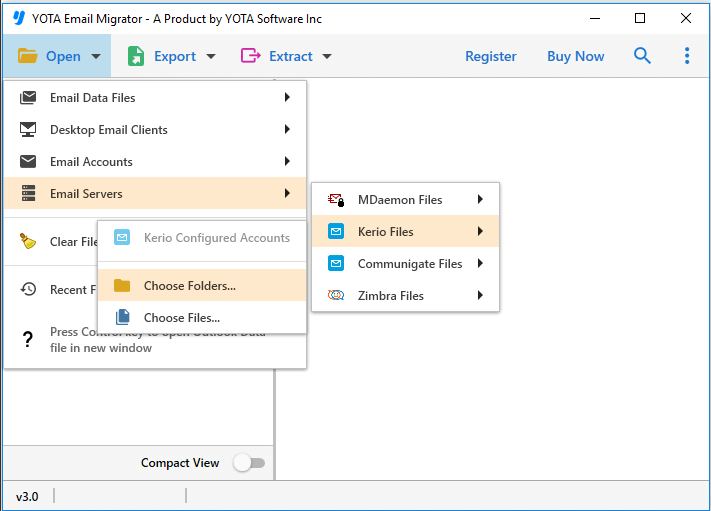The height and width of the screenshot is (511, 711).
Task: Click the Extract toolbar button label
Action: (x=291, y=56)
